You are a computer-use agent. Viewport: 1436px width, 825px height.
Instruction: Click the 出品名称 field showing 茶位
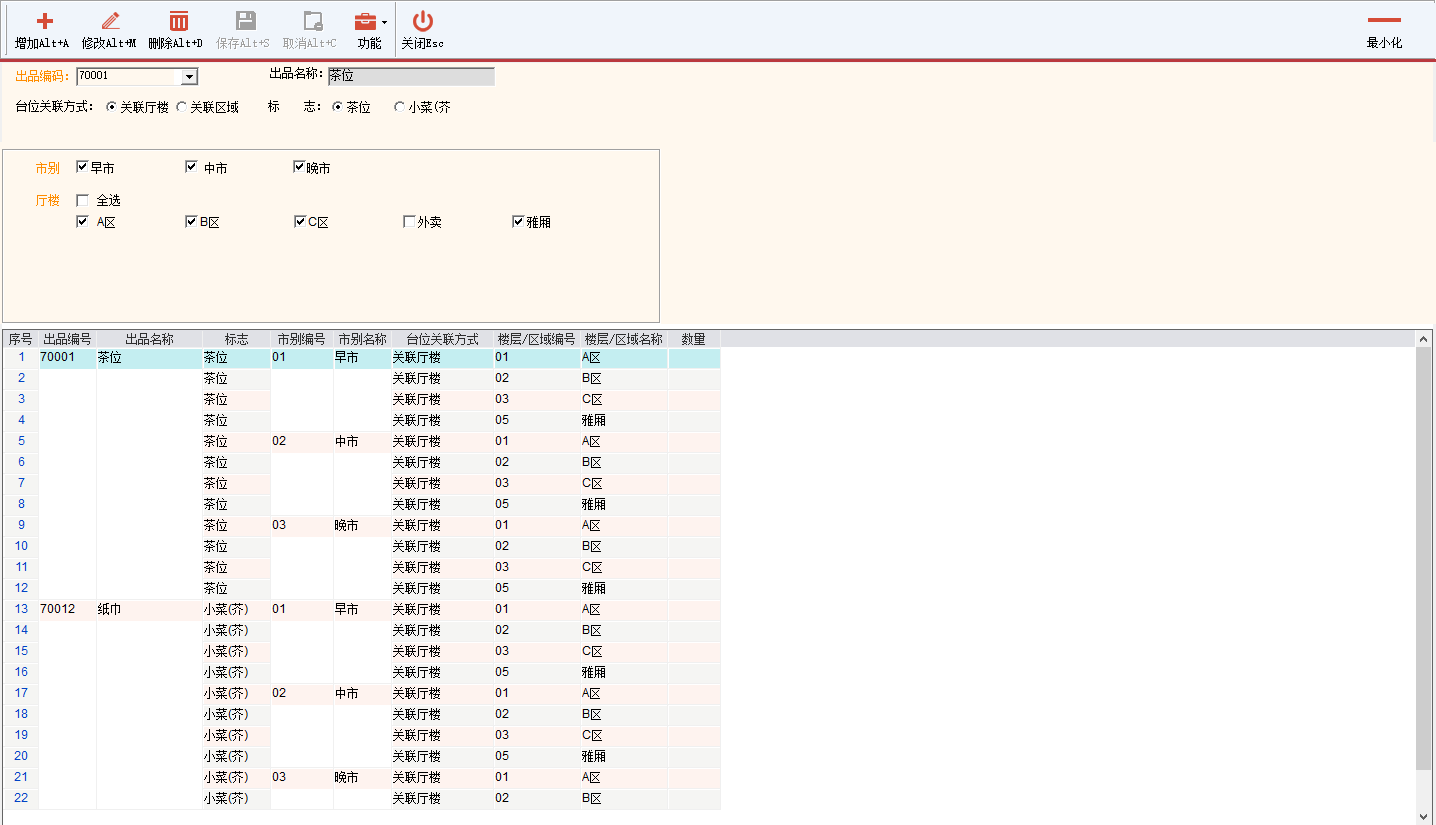(411, 76)
